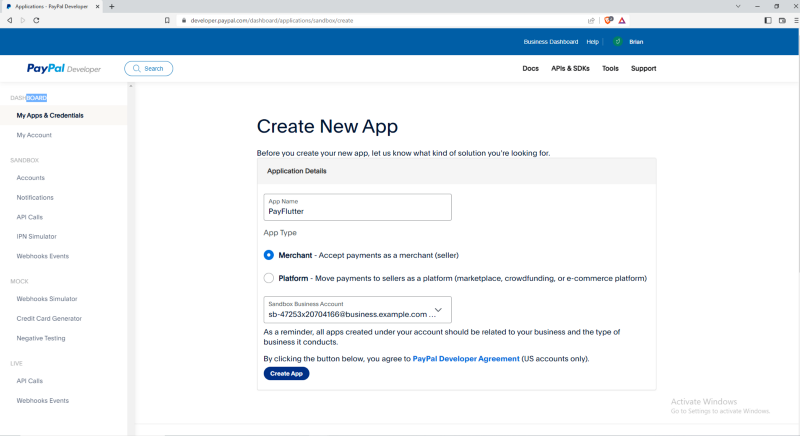Open a new tab with the plus icon
800x436 pixels.
[112, 7]
